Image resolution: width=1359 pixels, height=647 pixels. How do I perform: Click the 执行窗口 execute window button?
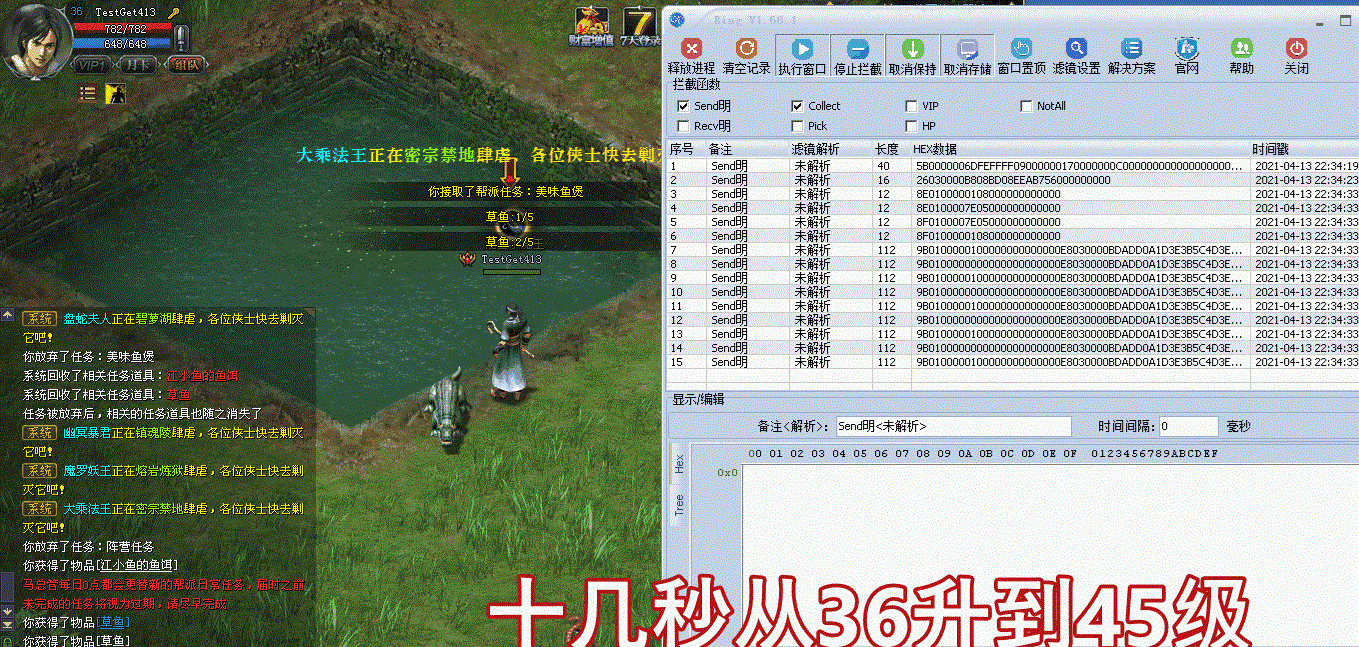tap(802, 56)
